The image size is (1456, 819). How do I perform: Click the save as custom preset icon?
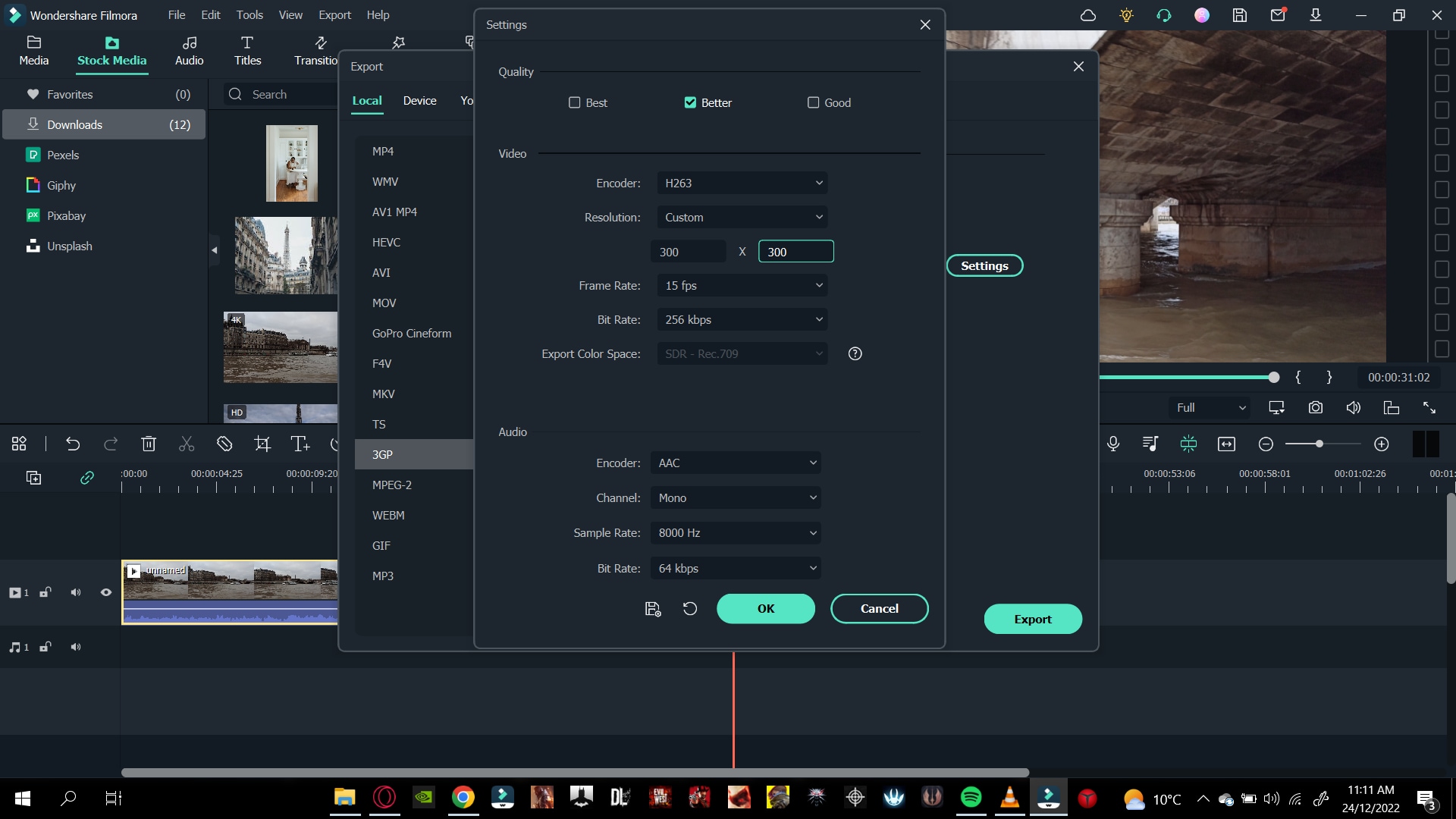[652, 609]
